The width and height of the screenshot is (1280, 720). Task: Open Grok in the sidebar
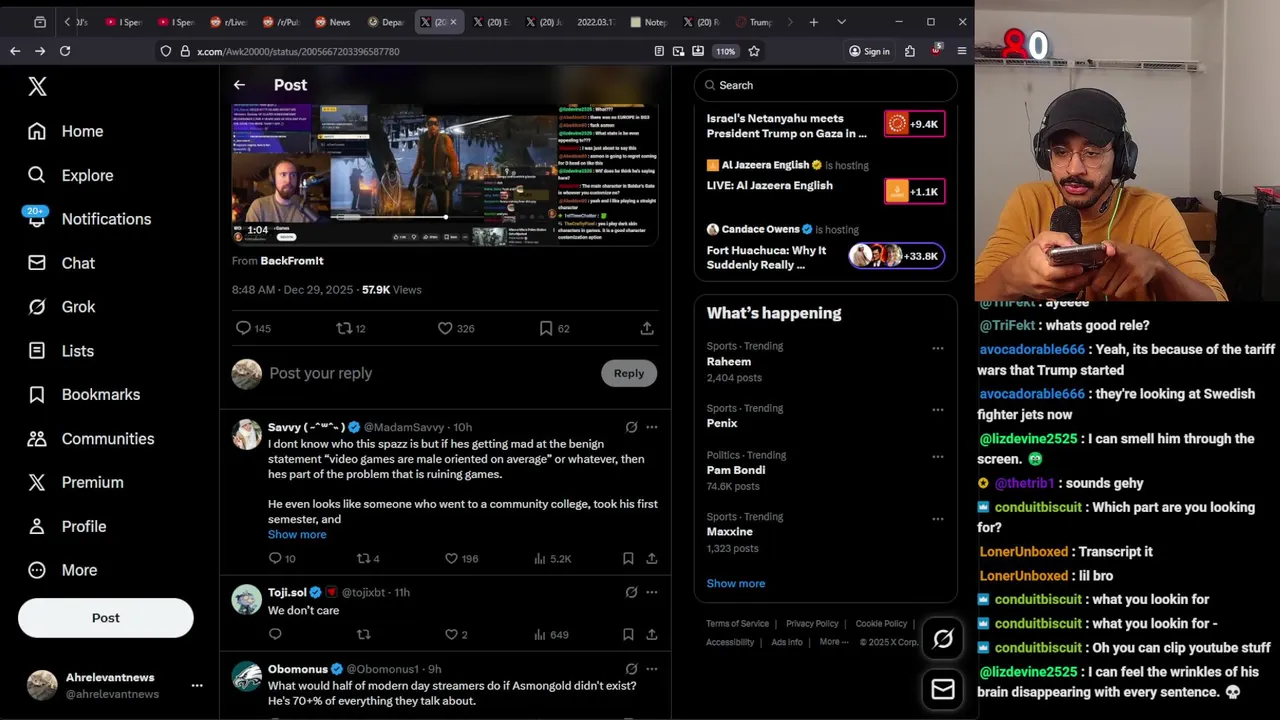point(62,307)
